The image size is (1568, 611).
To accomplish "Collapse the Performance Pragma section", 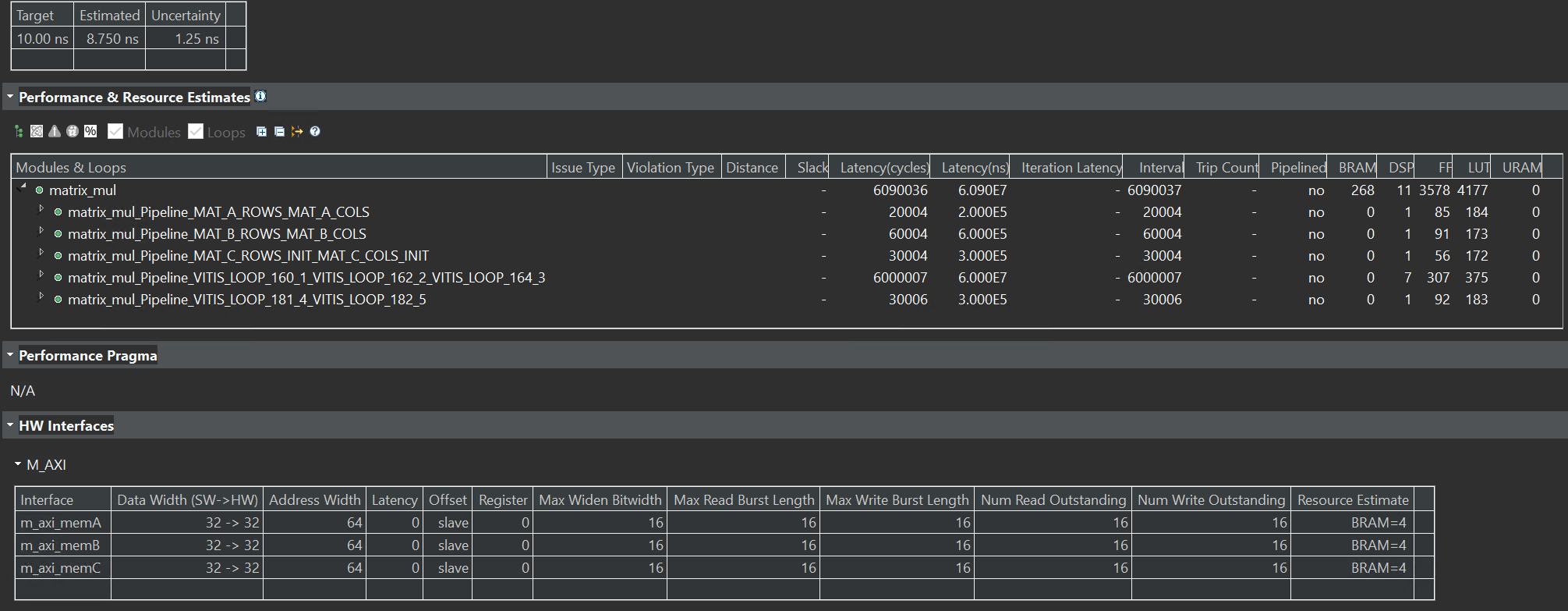I will (10, 355).
